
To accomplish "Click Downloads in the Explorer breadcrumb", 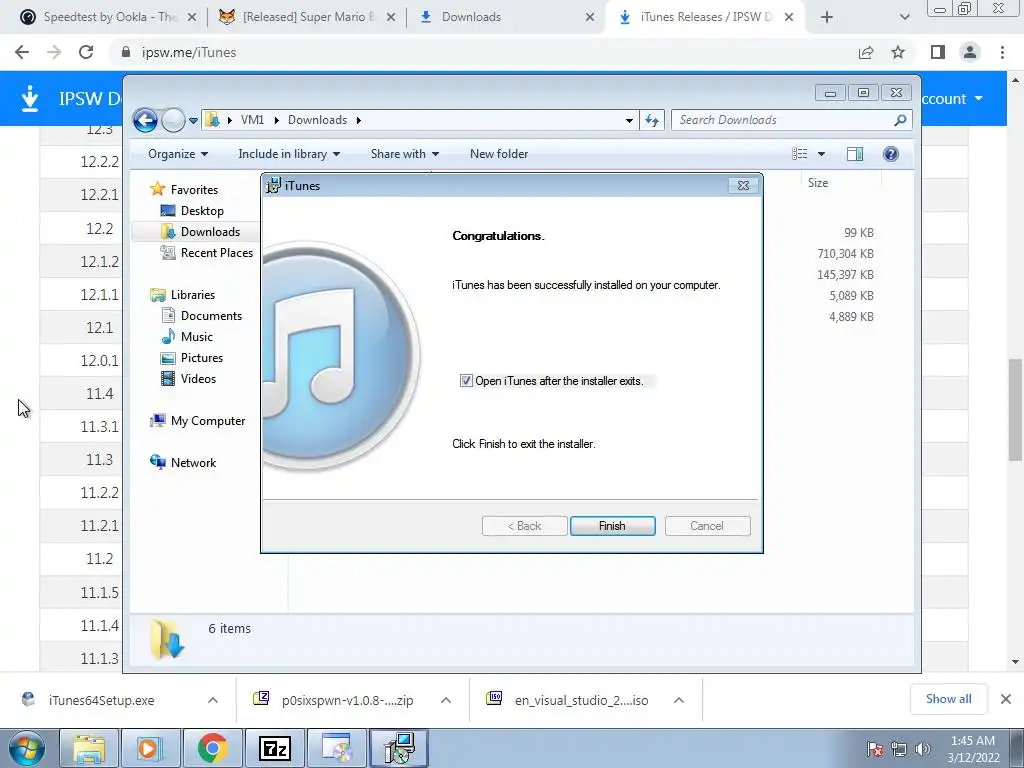I will [317, 120].
